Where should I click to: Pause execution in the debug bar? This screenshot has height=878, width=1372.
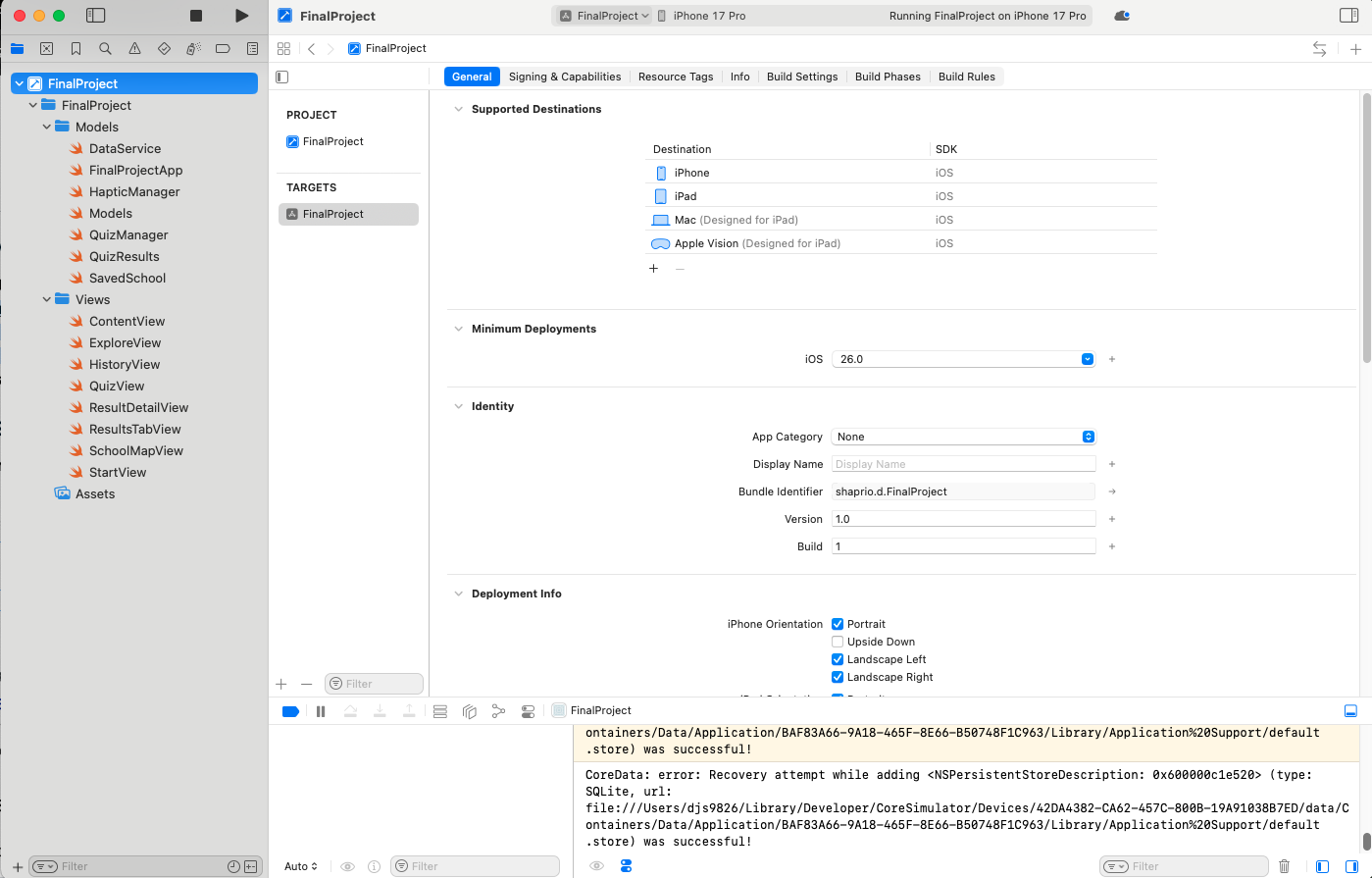(321, 710)
